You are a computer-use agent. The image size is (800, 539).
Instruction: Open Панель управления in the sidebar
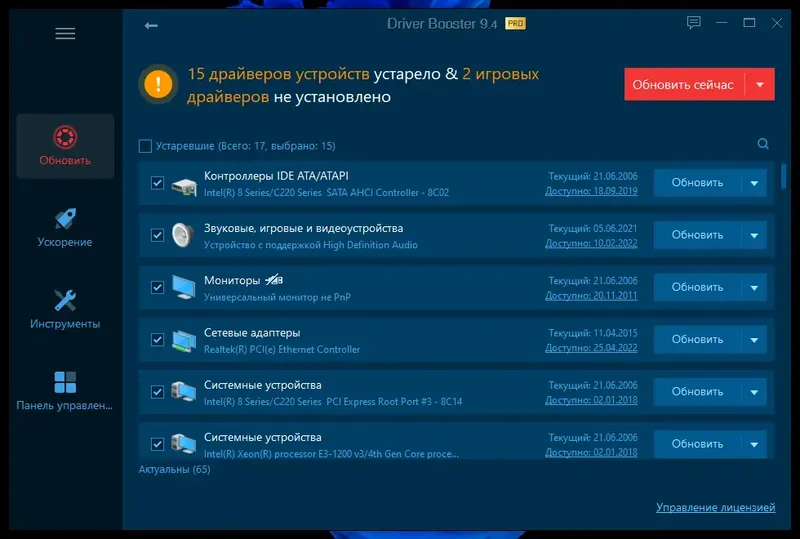(65, 391)
